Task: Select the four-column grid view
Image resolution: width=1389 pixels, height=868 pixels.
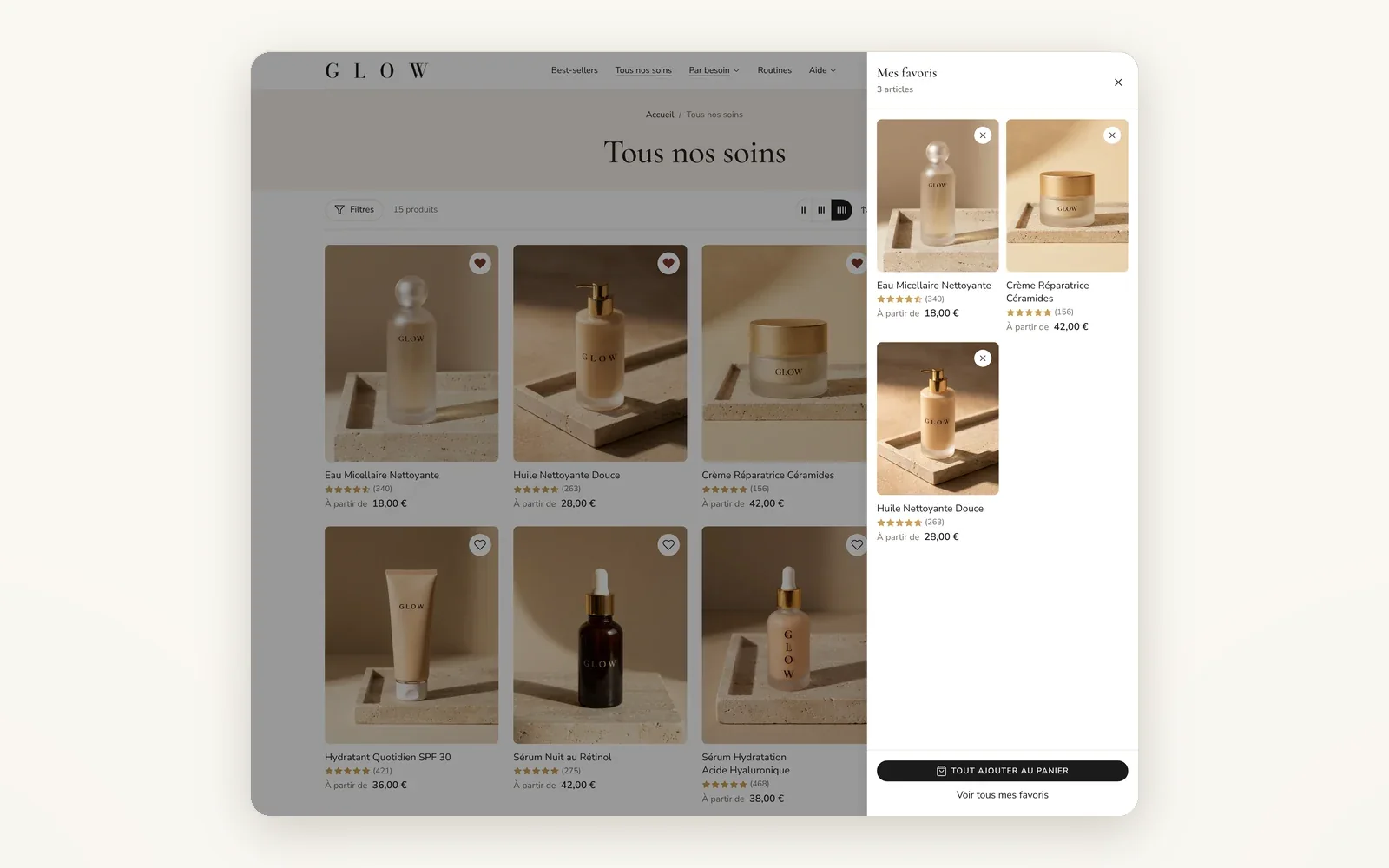Action: (841, 210)
